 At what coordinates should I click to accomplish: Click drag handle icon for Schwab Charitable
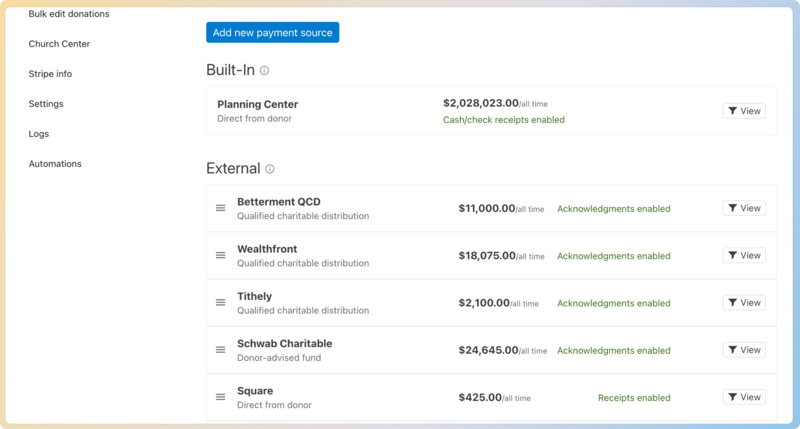coord(220,350)
